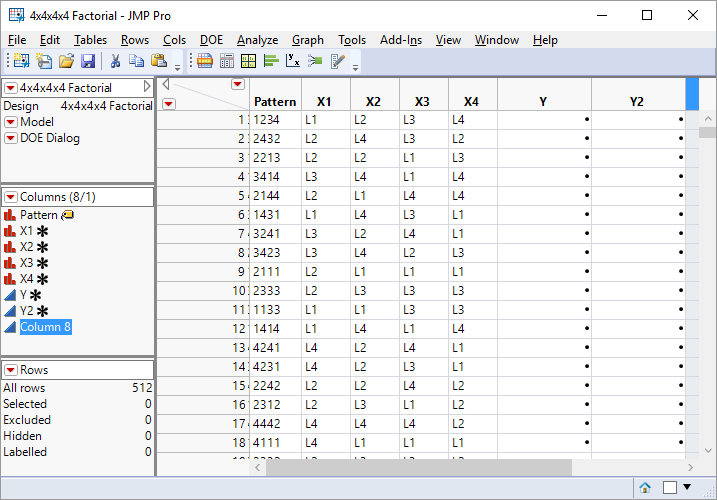Open the Tables menu
The width and height of the screenshot is (717, 500).
click(x=91, y=40)
